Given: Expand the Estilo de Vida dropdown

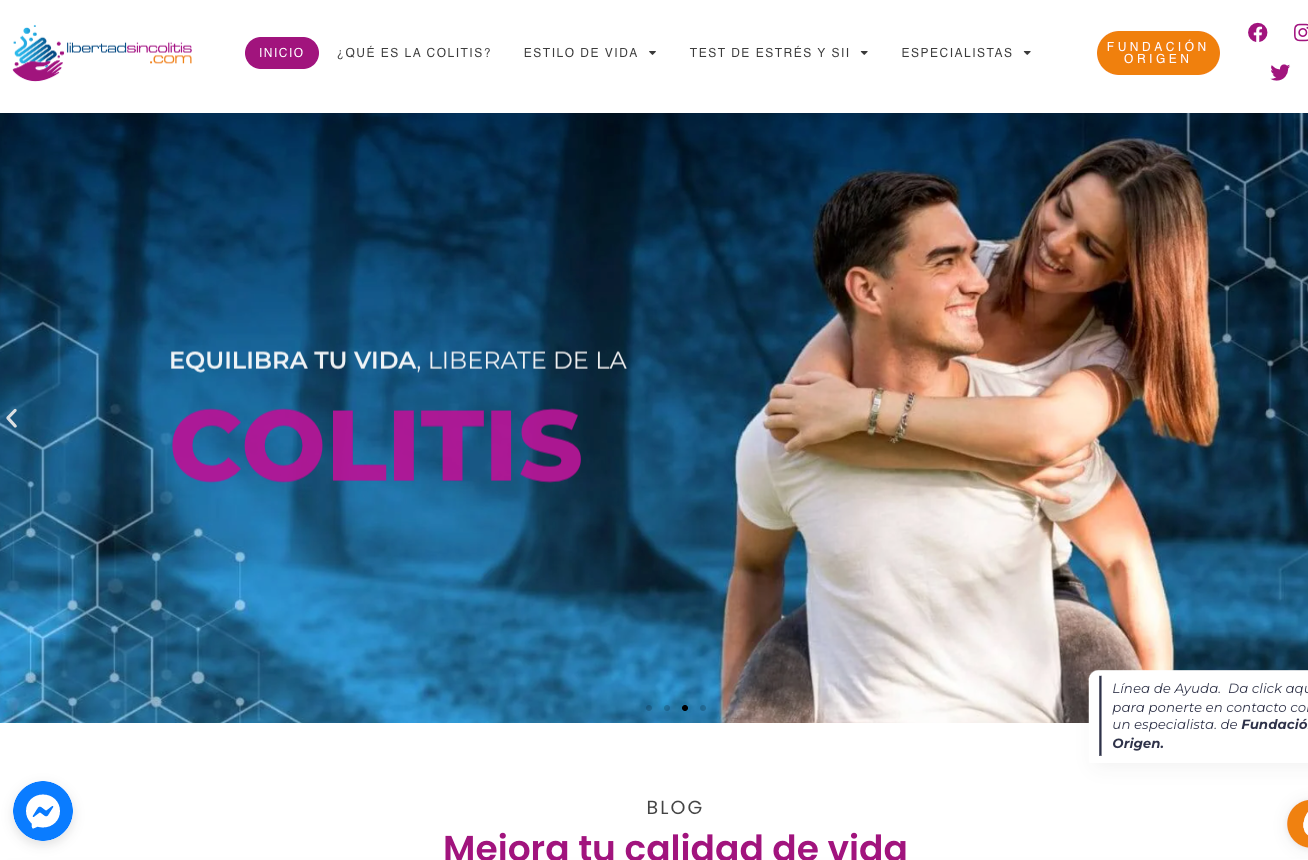Looking at the screenshot, I should [x=590, y=53].
